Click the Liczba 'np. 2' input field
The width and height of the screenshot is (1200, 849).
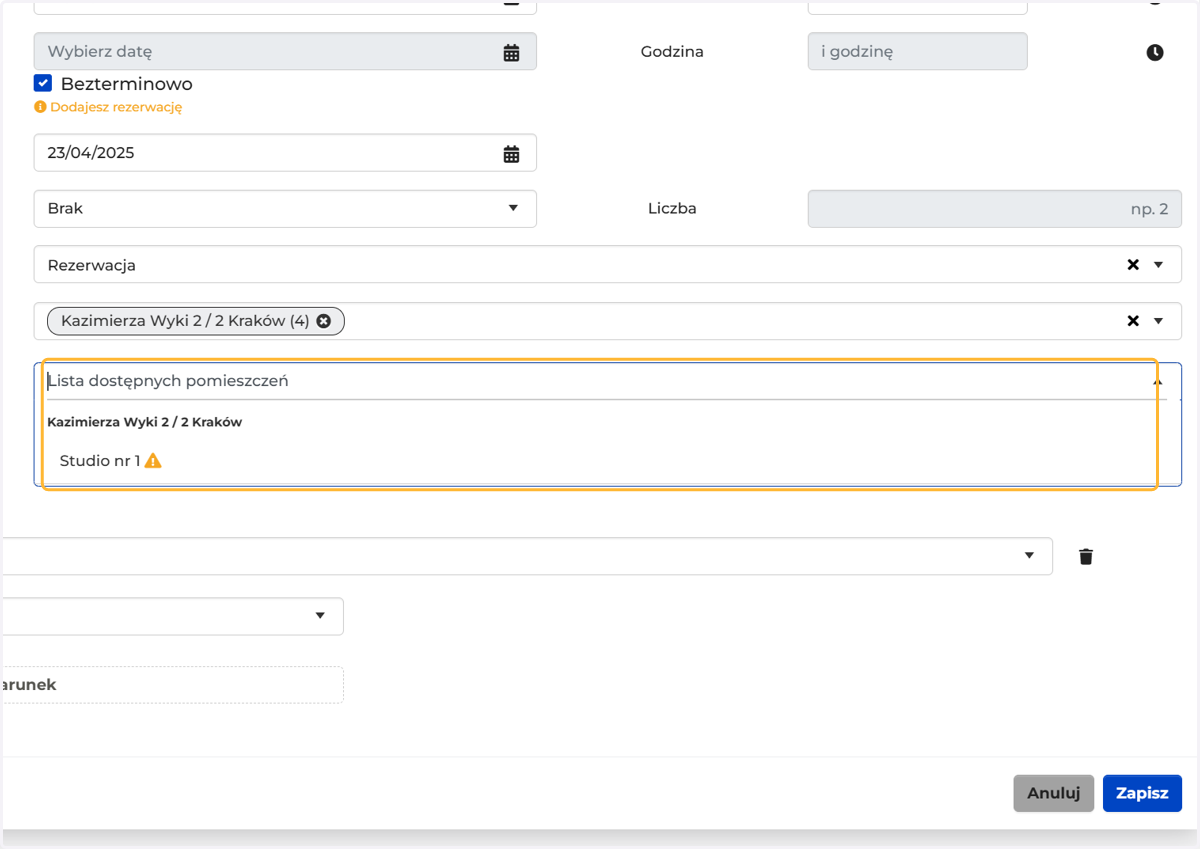(x=995, y=209)
